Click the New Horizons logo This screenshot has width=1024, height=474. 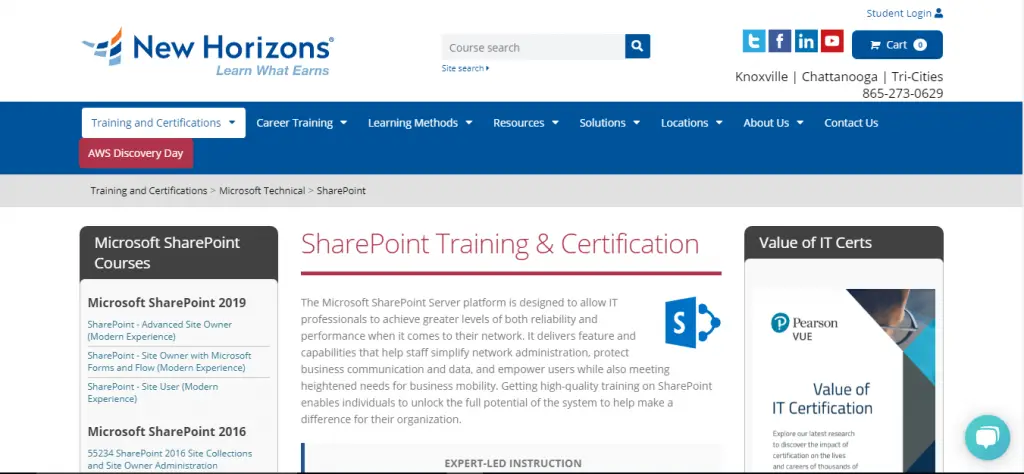(x=208, y=51)
